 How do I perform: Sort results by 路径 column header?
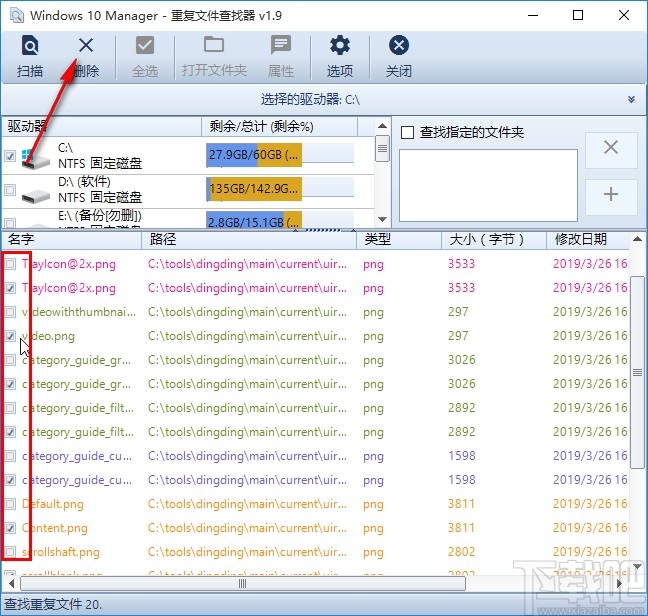[249, 239]
